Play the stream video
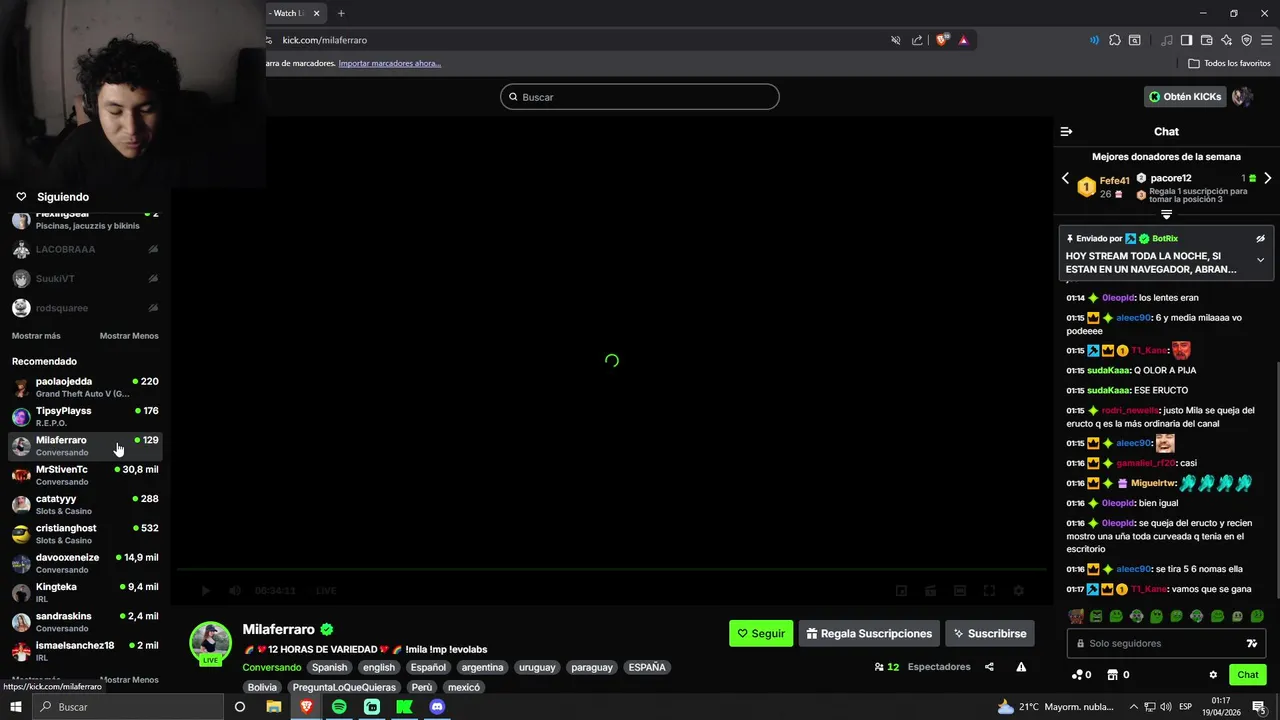Screen dimensions: 1280x720 (206, 591)
